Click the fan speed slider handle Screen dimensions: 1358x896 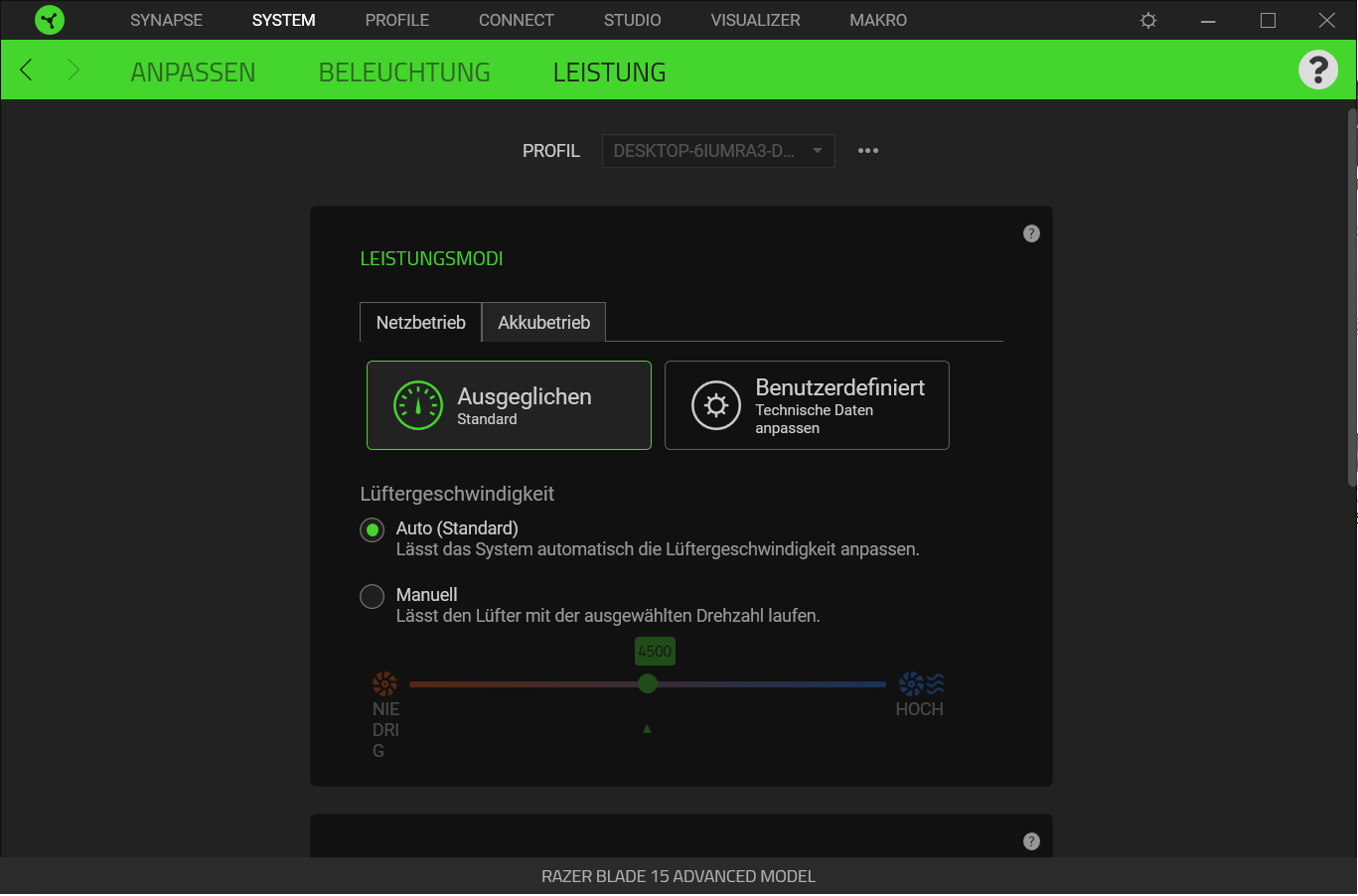pyautogui.click(x=648, y=683)
